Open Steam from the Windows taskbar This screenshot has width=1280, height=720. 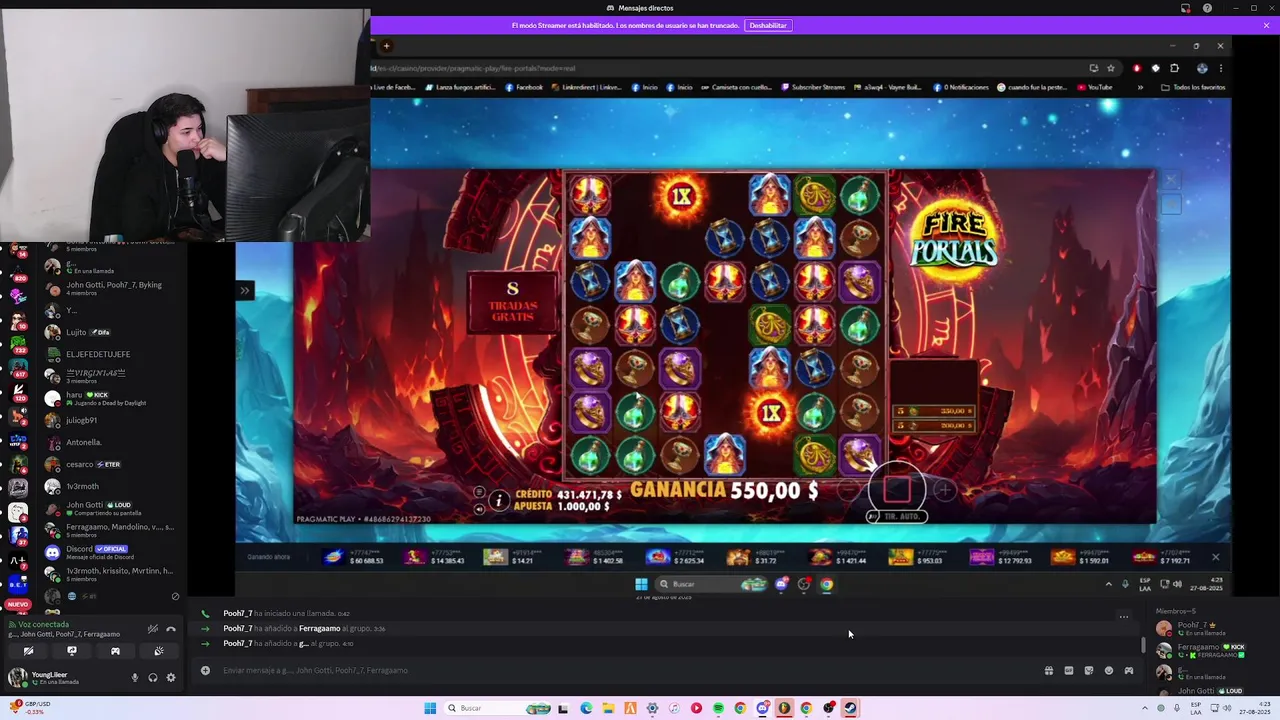tap(850, 708)
